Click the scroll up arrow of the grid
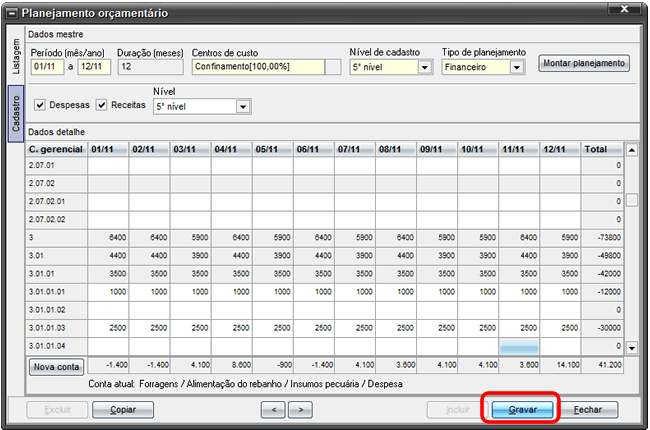This screenshot has height=430, width=650. pos(631,150)
